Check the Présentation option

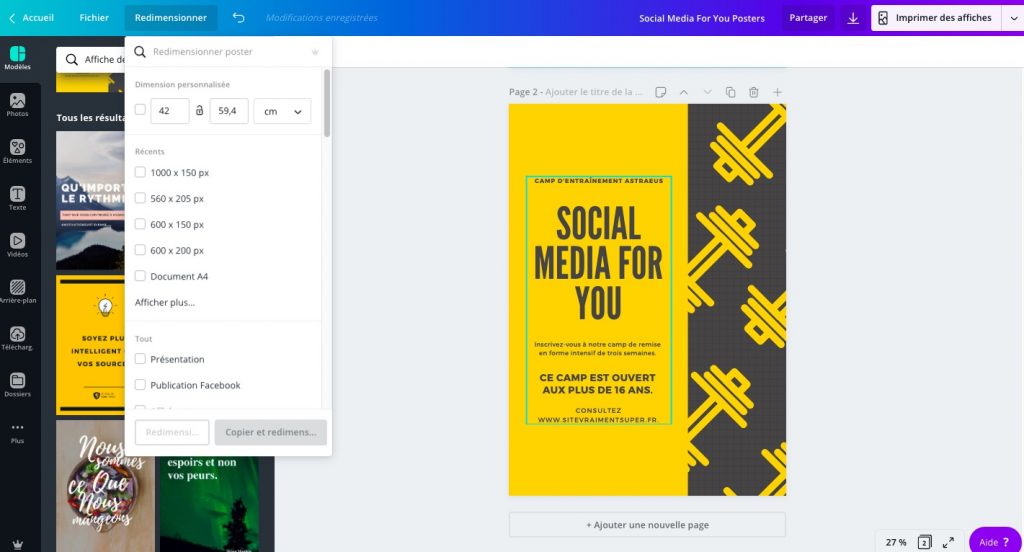[x=140, y=359]
